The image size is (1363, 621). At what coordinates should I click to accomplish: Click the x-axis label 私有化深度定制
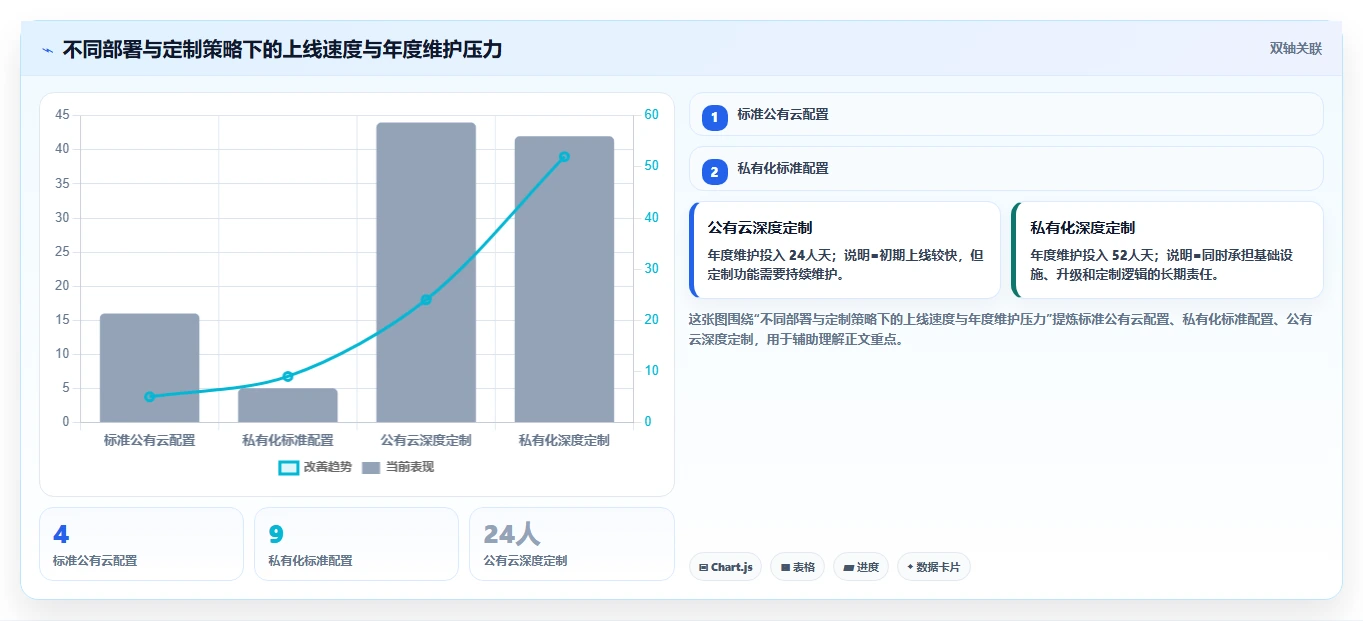(x=564, y=440)
